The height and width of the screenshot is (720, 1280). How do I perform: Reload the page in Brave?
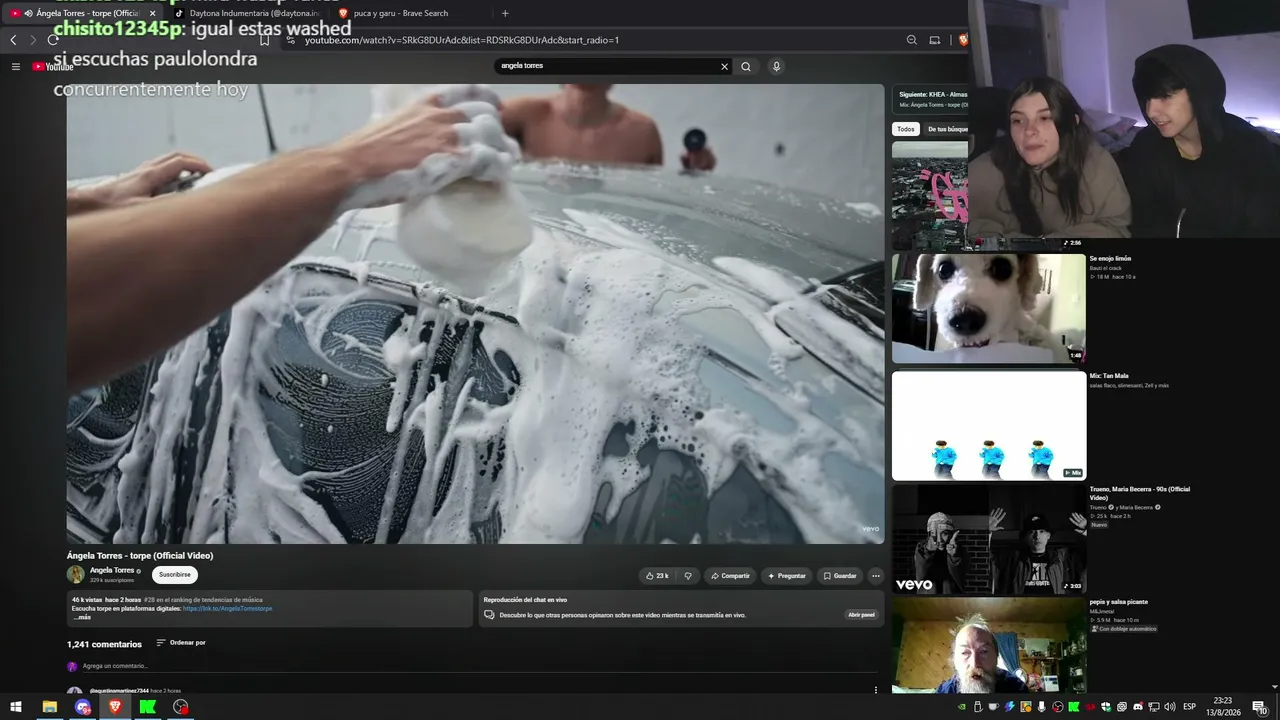coord(53,40)
